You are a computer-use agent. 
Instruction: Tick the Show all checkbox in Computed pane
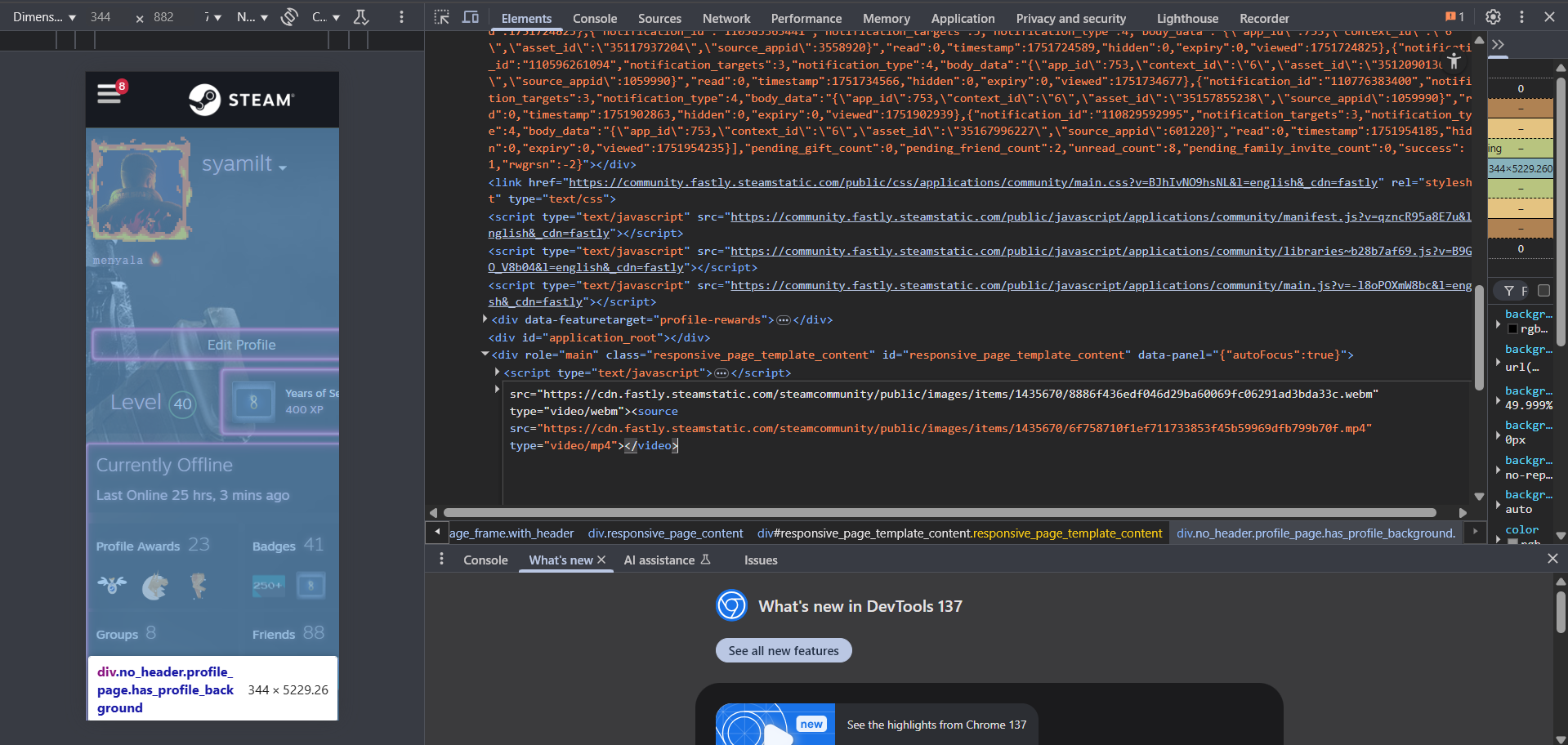coord(1543,291)
